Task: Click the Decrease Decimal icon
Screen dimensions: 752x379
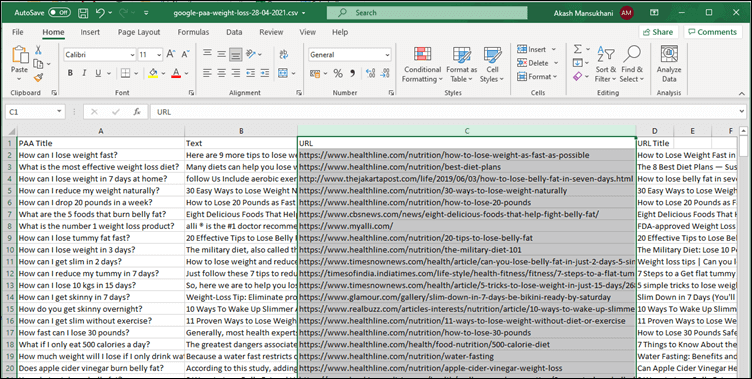Action: tap(385, 73)
